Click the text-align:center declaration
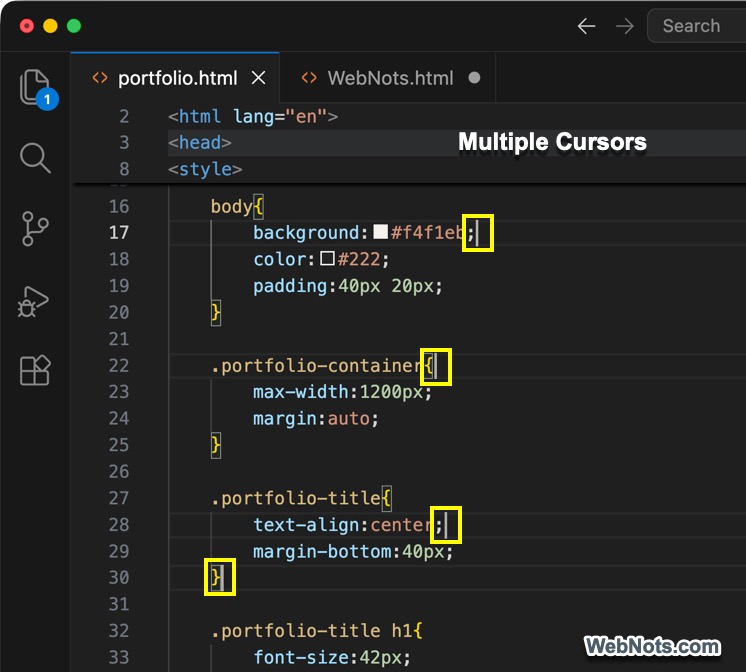Screen dimensions: 746x672 tap(348, 525)
